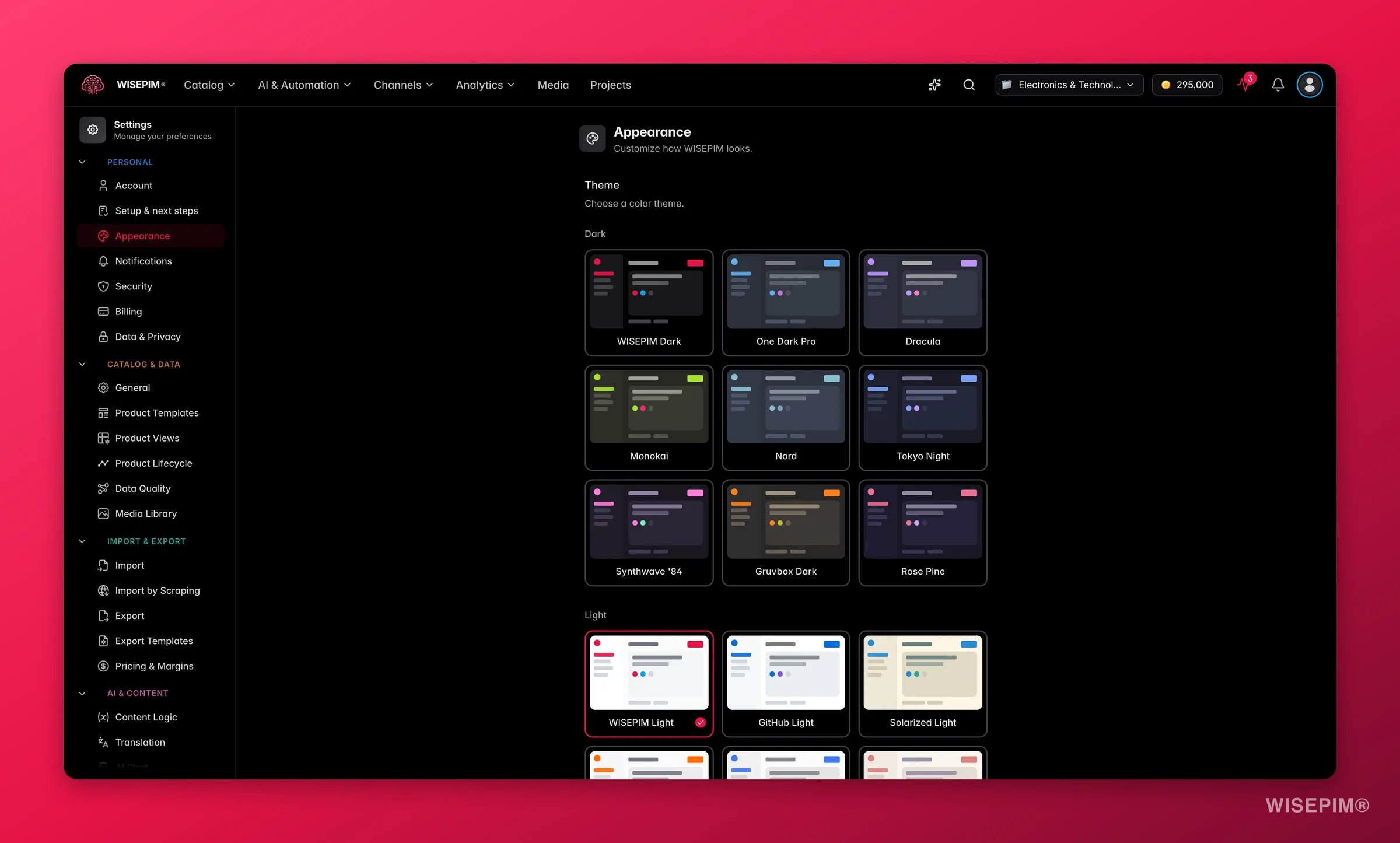Viewport: 1400px width, 843px height.
Task: Click the Security shield icon
Action: 103,286
